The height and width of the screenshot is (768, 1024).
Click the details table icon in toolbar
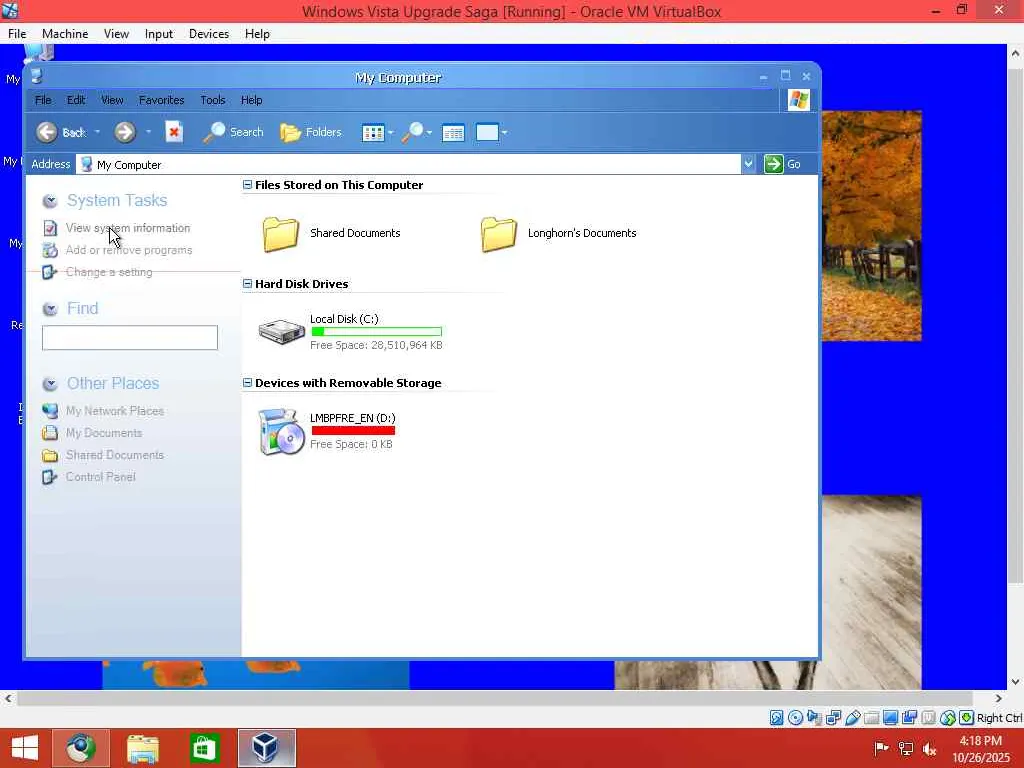click(x=453, y=133)
